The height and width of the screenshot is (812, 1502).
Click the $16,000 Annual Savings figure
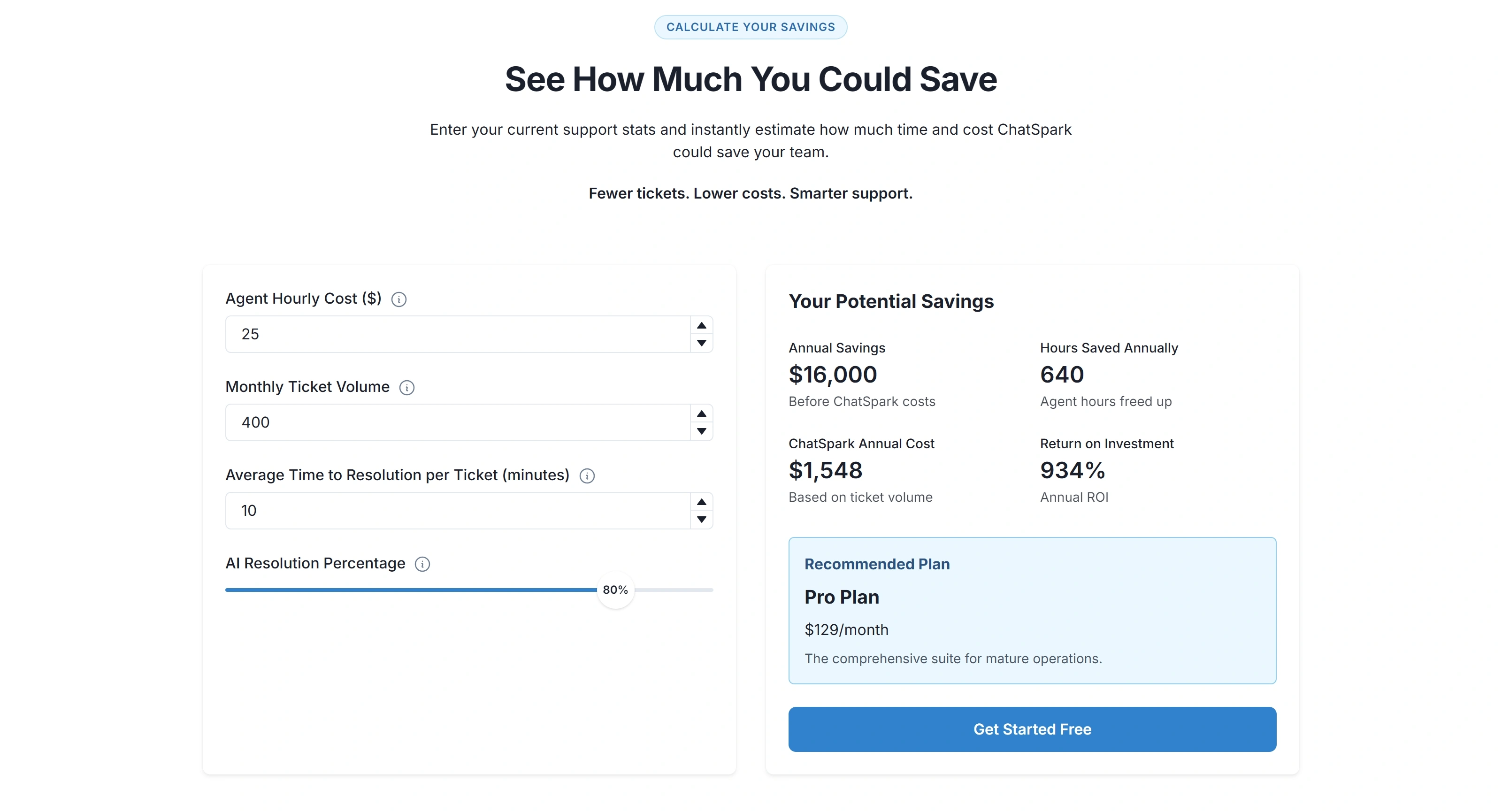833,375
